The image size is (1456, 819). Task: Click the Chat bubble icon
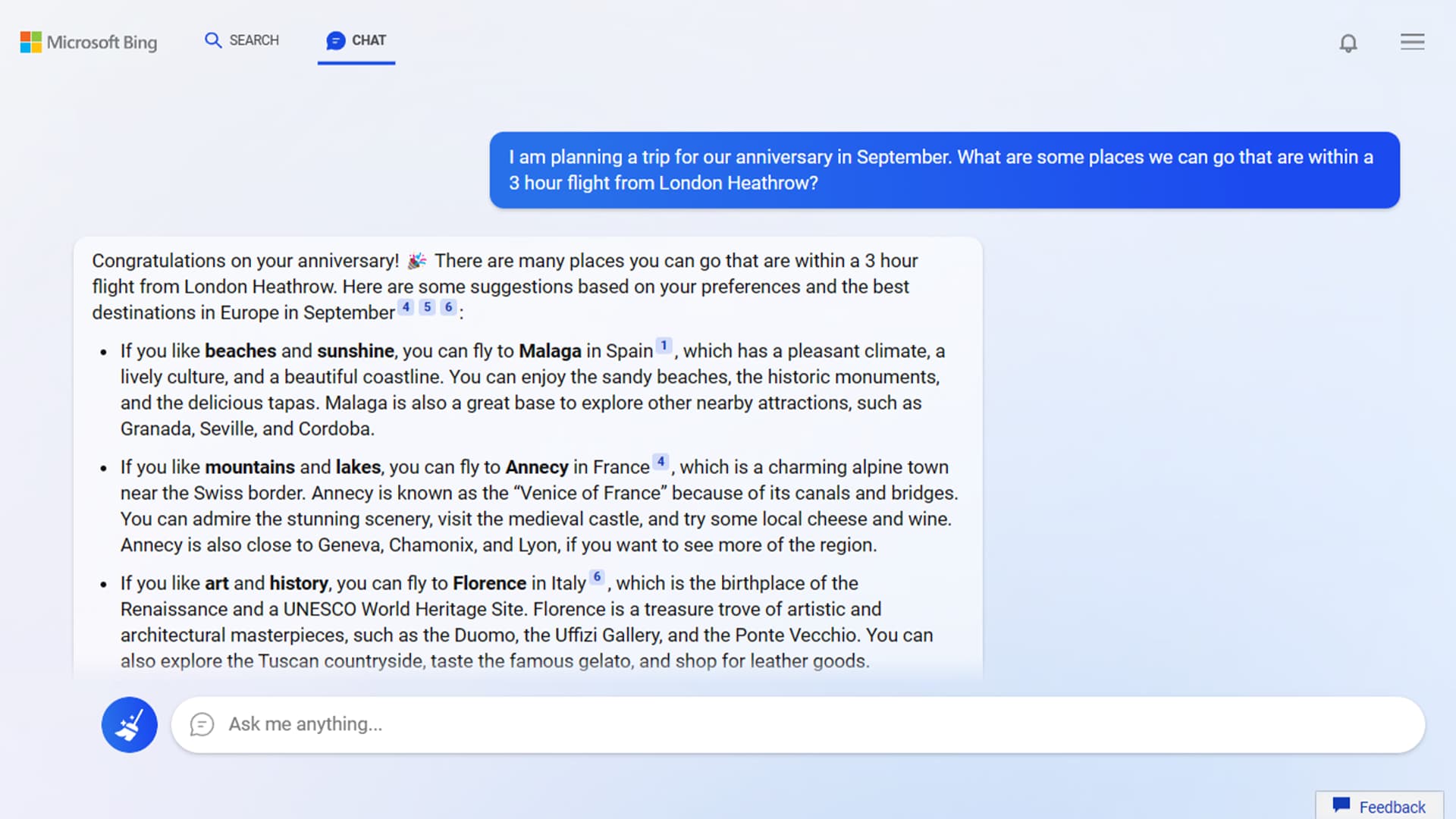(202, 724)
